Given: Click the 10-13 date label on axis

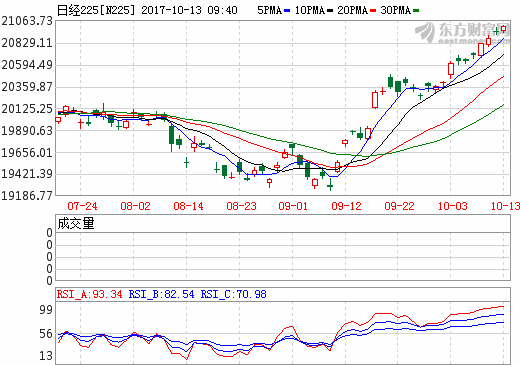Looking at the screenshot, I should (505, 206).
